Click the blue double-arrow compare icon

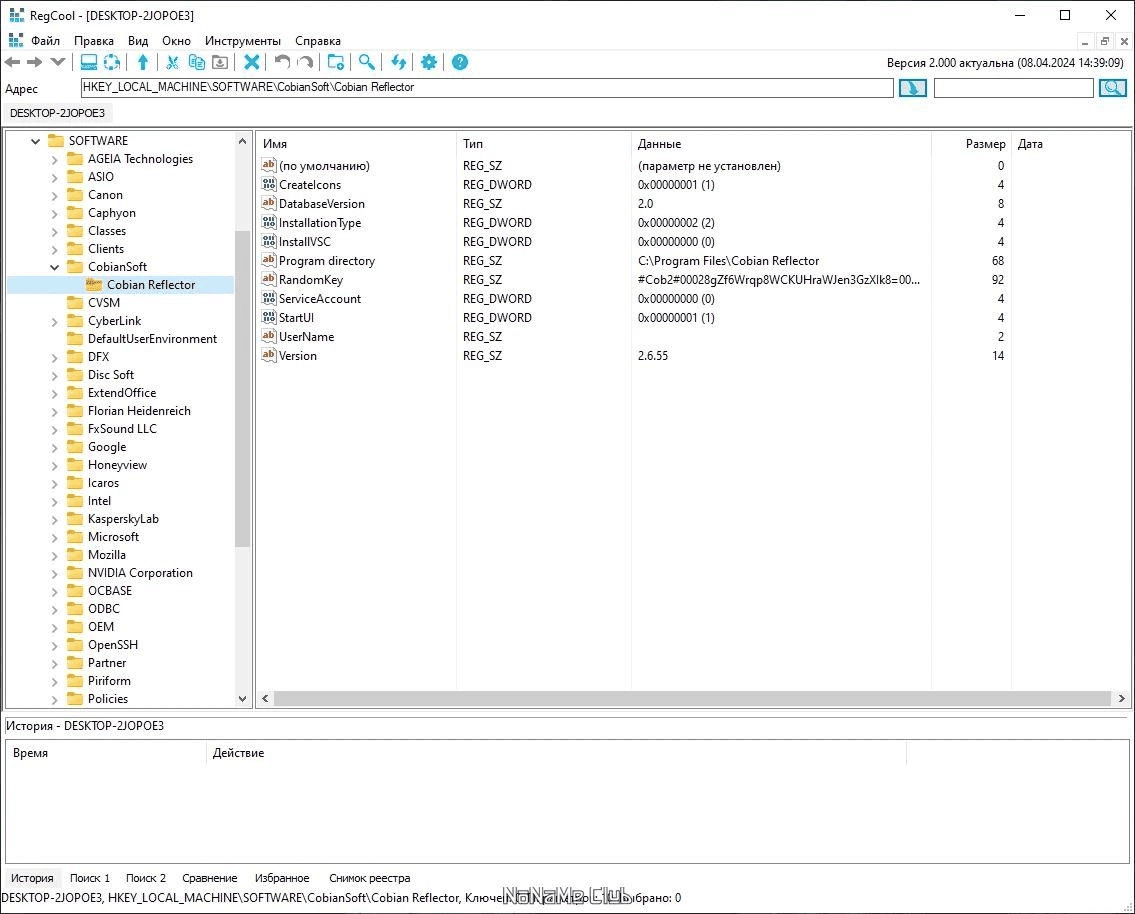398,62
